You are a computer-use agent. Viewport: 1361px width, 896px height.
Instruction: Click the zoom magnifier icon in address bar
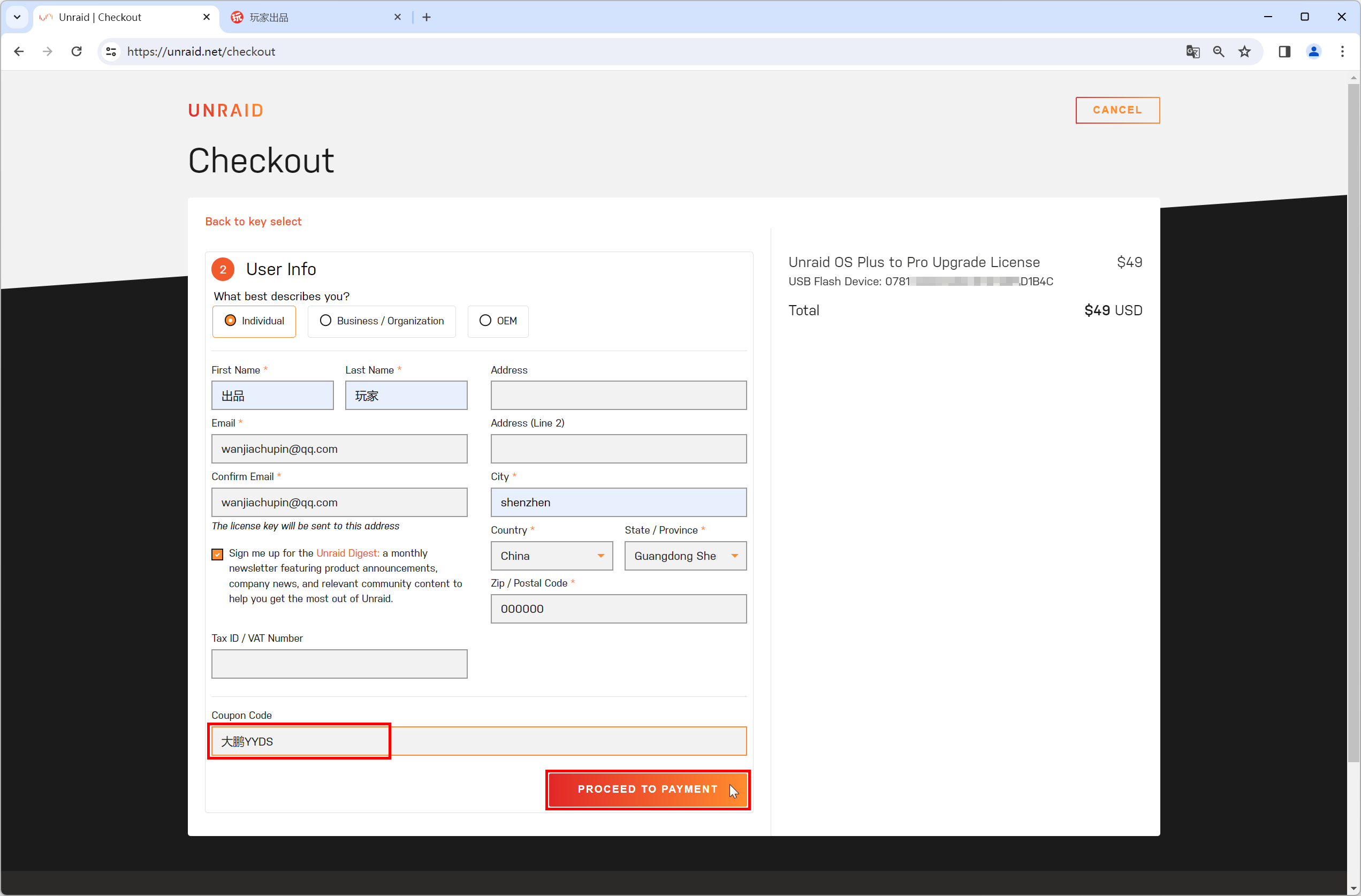1219,51
